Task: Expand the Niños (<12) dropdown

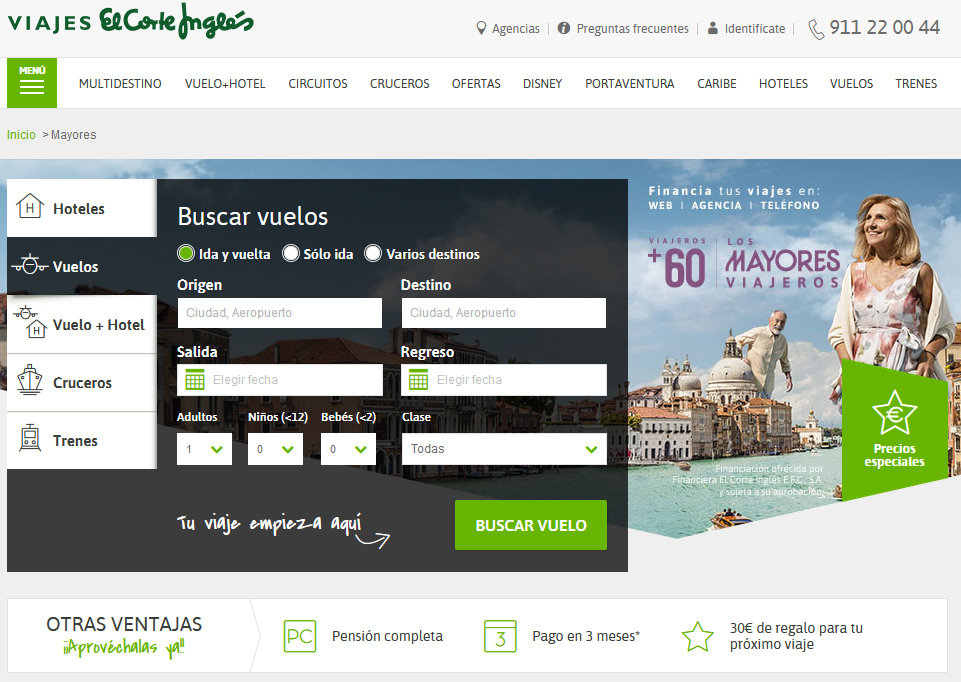Action: click(274, 449)
